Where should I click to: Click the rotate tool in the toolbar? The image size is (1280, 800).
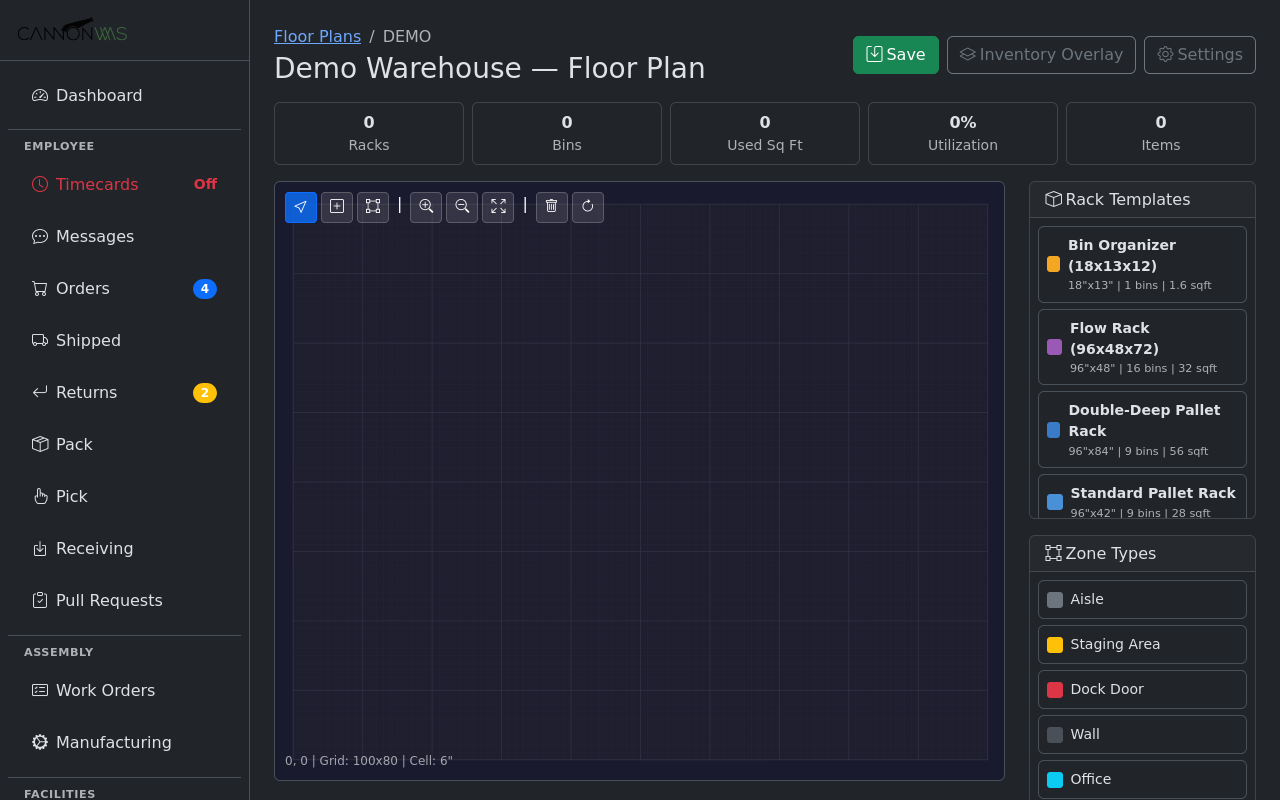click(588, 207)
